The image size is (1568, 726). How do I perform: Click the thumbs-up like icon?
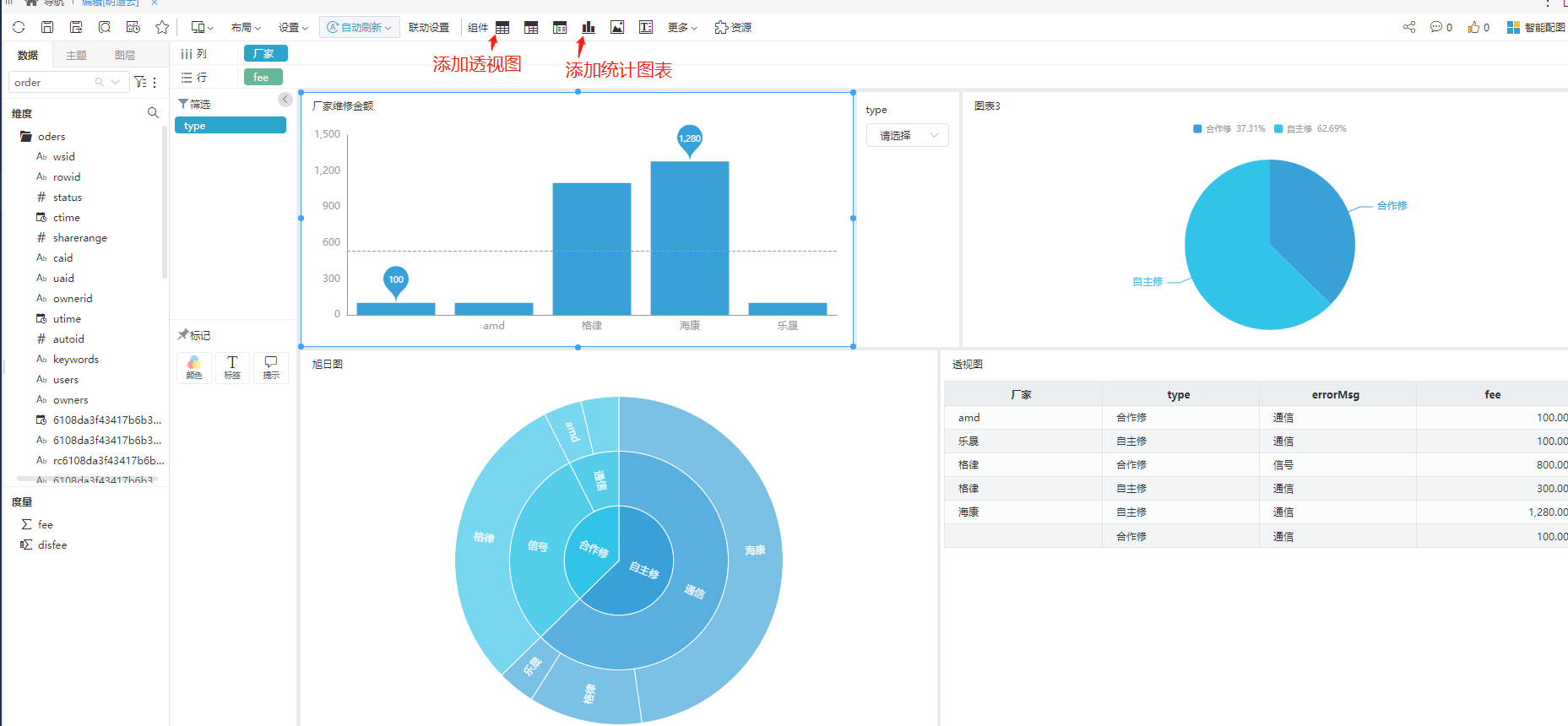tap(1473, 27)
